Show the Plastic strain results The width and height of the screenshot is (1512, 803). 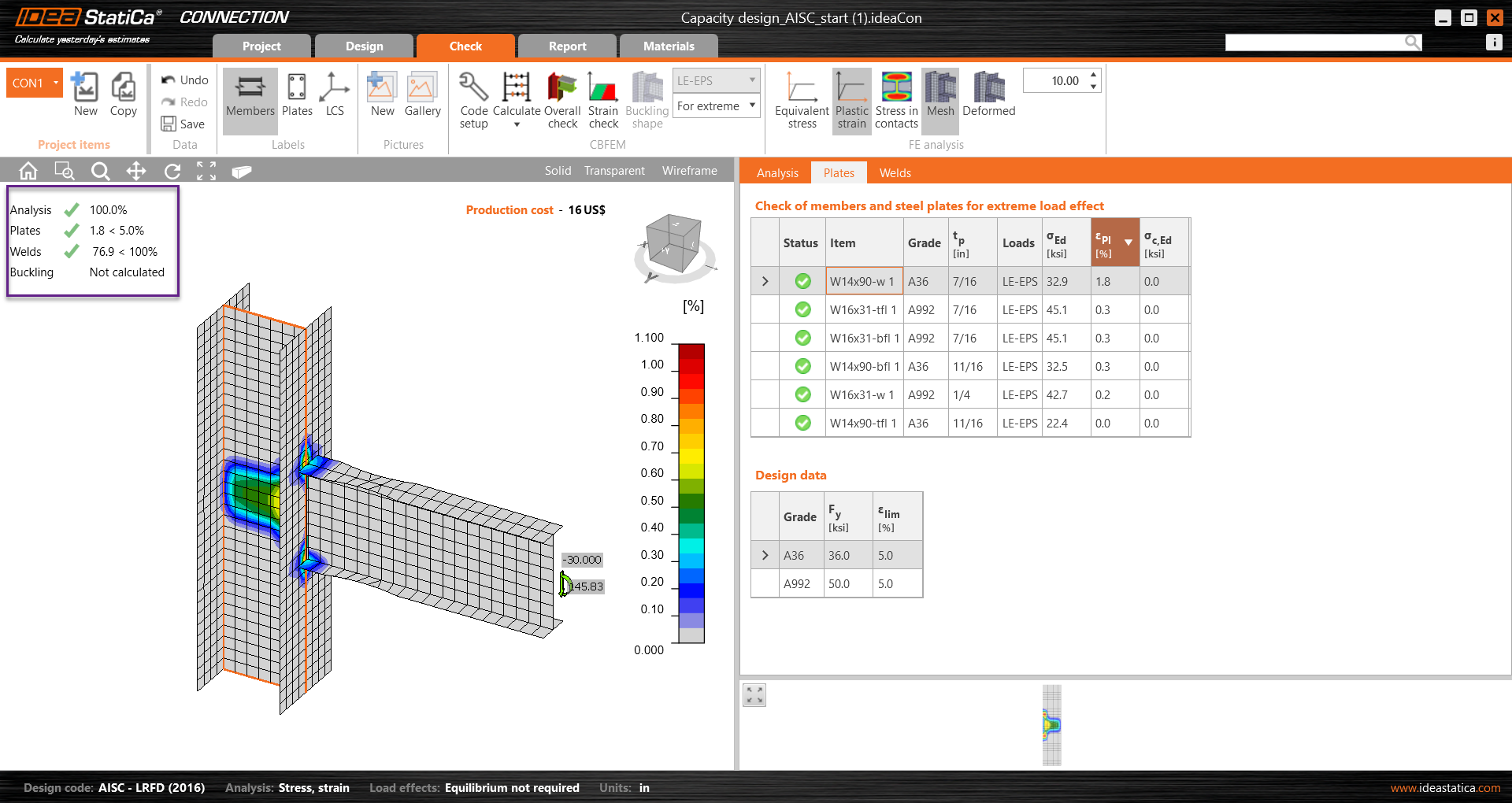pyautogui.click(x=850, y=100)
